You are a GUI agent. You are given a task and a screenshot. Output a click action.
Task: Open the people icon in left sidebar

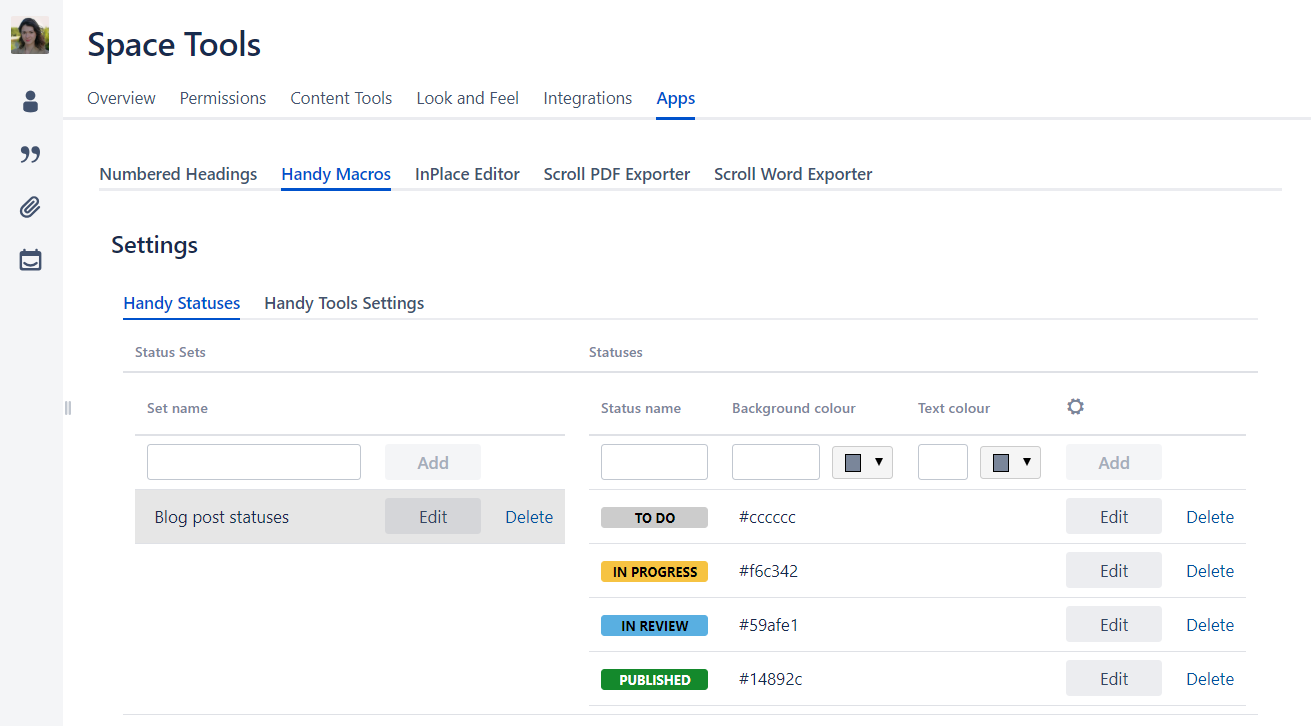point(30,101)
